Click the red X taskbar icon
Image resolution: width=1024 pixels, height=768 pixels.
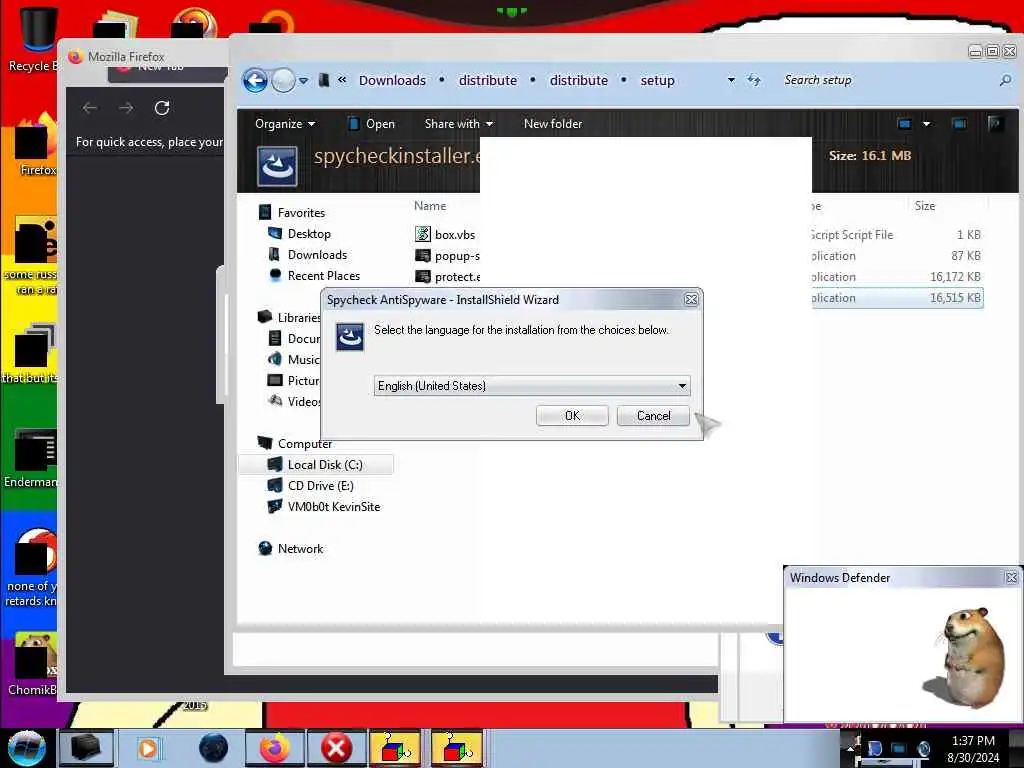coord(336,748)
